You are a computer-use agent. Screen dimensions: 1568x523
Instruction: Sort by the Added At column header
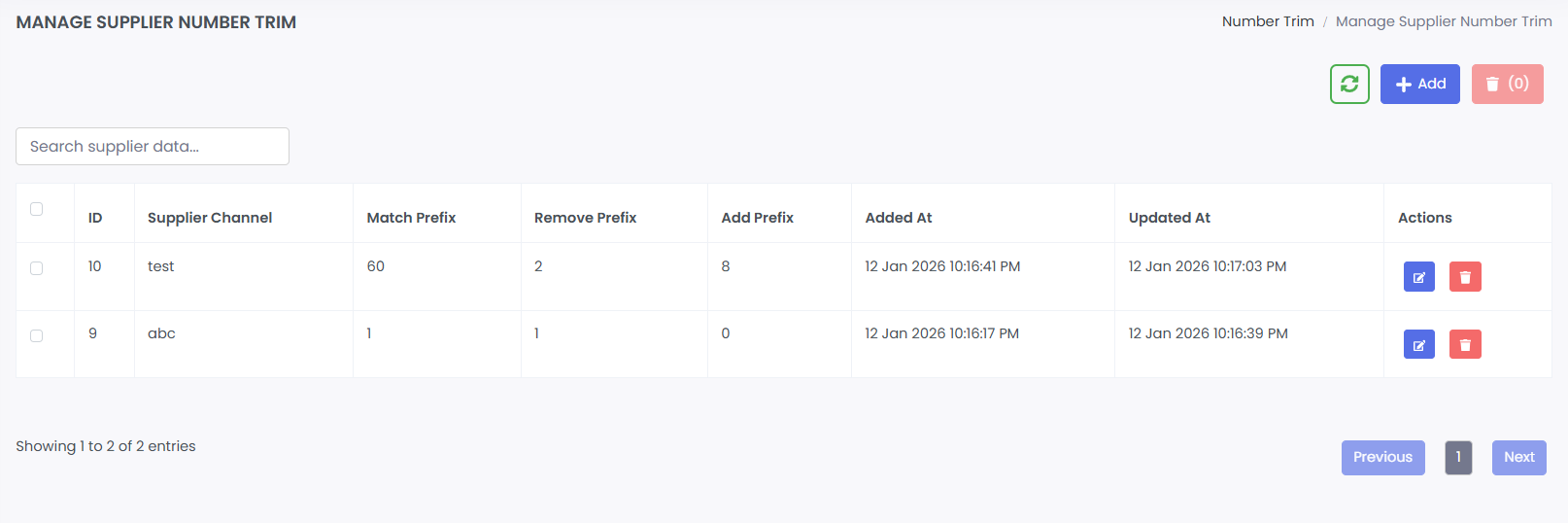click(899, 218)
